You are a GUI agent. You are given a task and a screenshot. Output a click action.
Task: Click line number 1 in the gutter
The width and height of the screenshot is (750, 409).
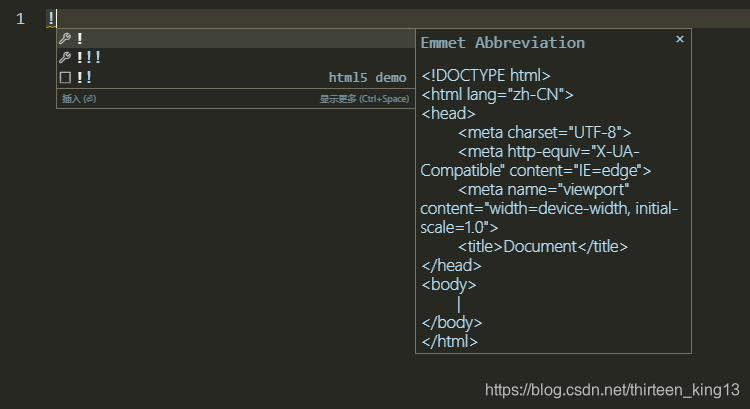tap(20, 19)
